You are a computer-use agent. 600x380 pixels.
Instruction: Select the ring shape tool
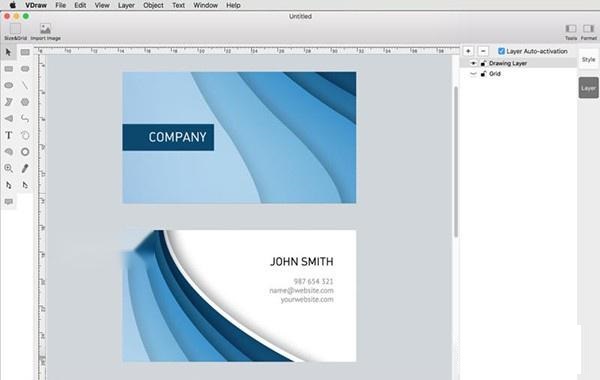point(25,152)
